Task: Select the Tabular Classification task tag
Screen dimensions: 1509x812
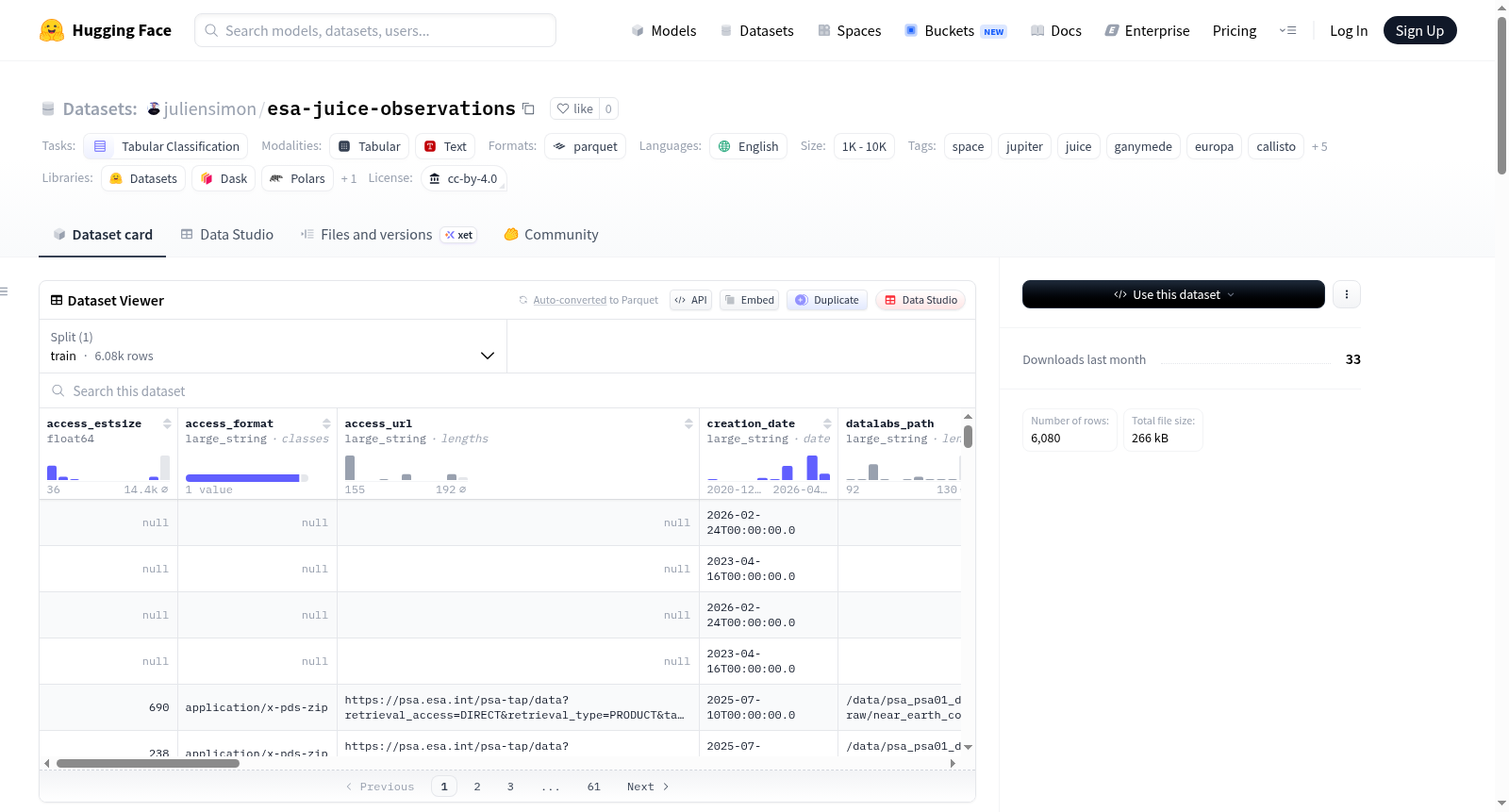Action: (x=166, y=146)
